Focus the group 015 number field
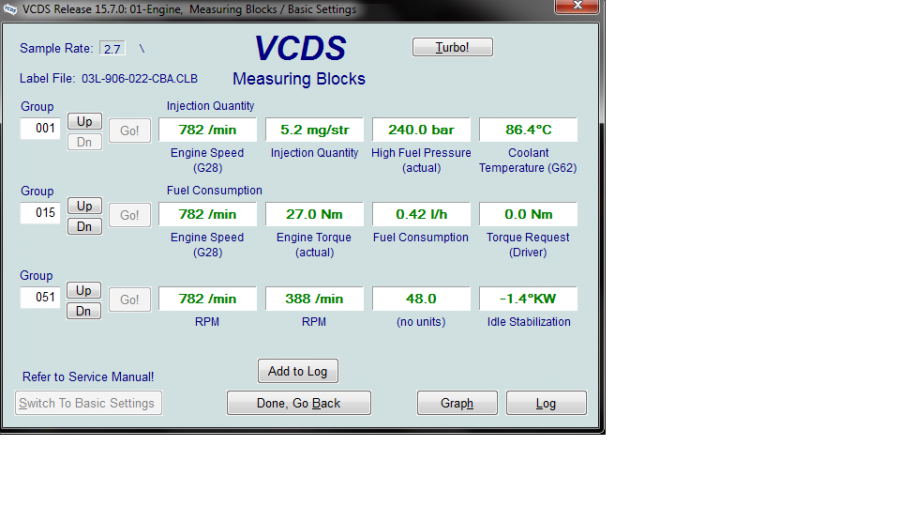The width and height of the screenshot is (900, 507). 40,213
